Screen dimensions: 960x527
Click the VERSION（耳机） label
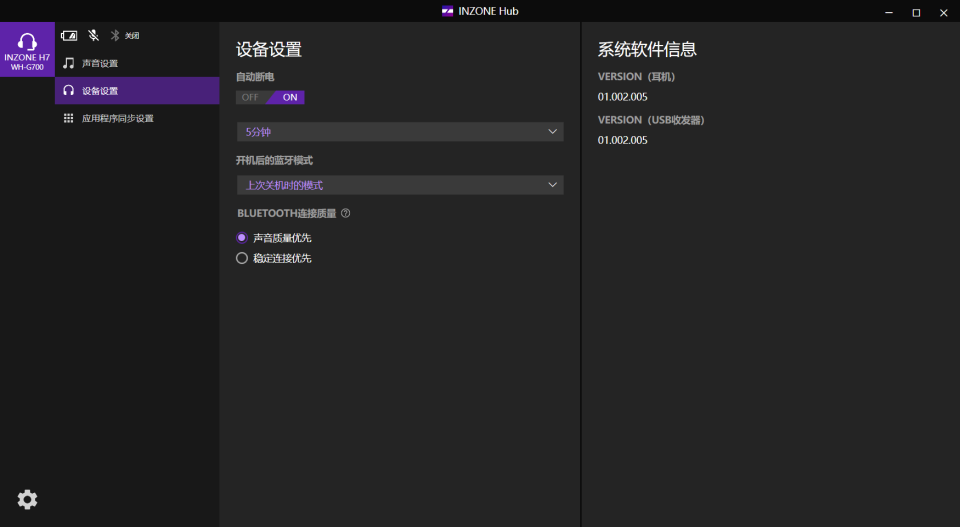(x=636, y=77)
